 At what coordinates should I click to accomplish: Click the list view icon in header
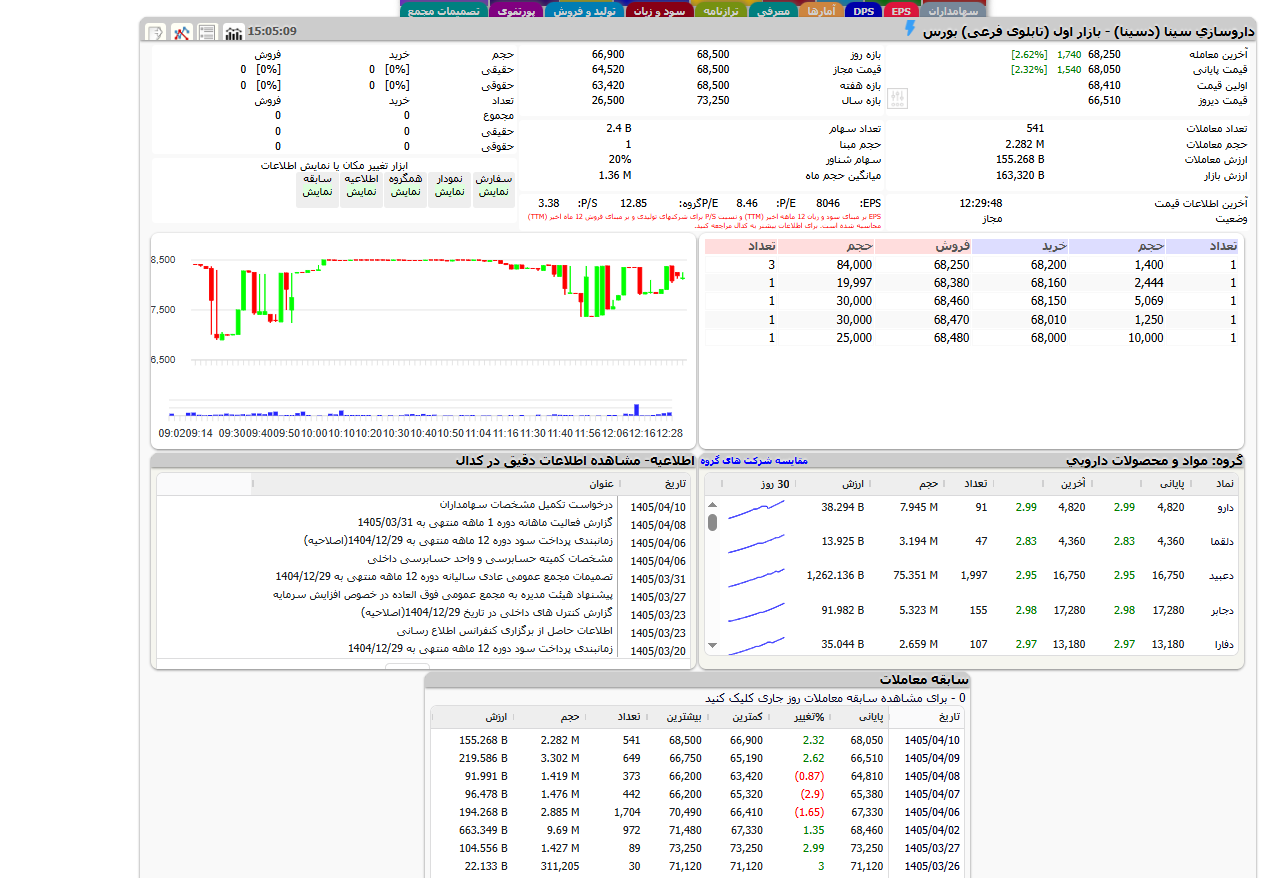[x=207, y=33]
